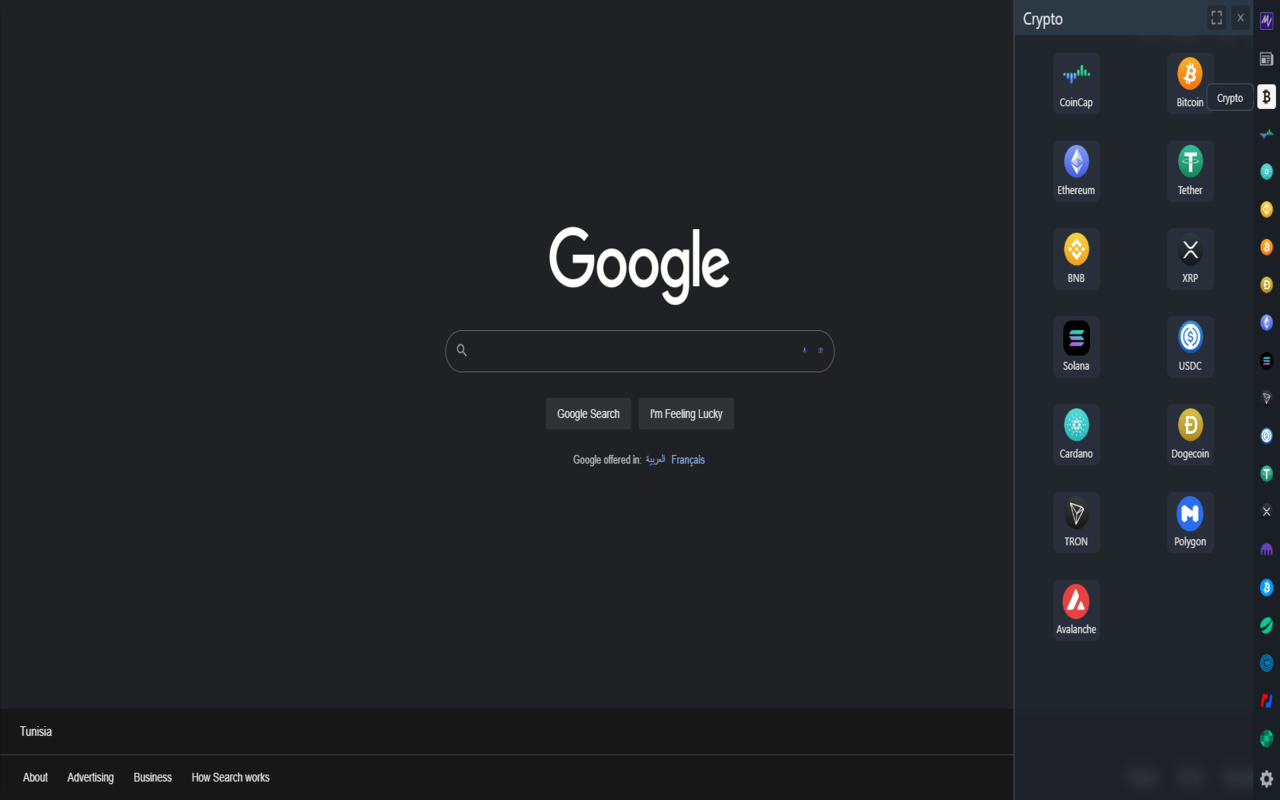Click the Ethereum icon in sidebar strip
The image size is (1280, 800).
tap(1266, 323)
